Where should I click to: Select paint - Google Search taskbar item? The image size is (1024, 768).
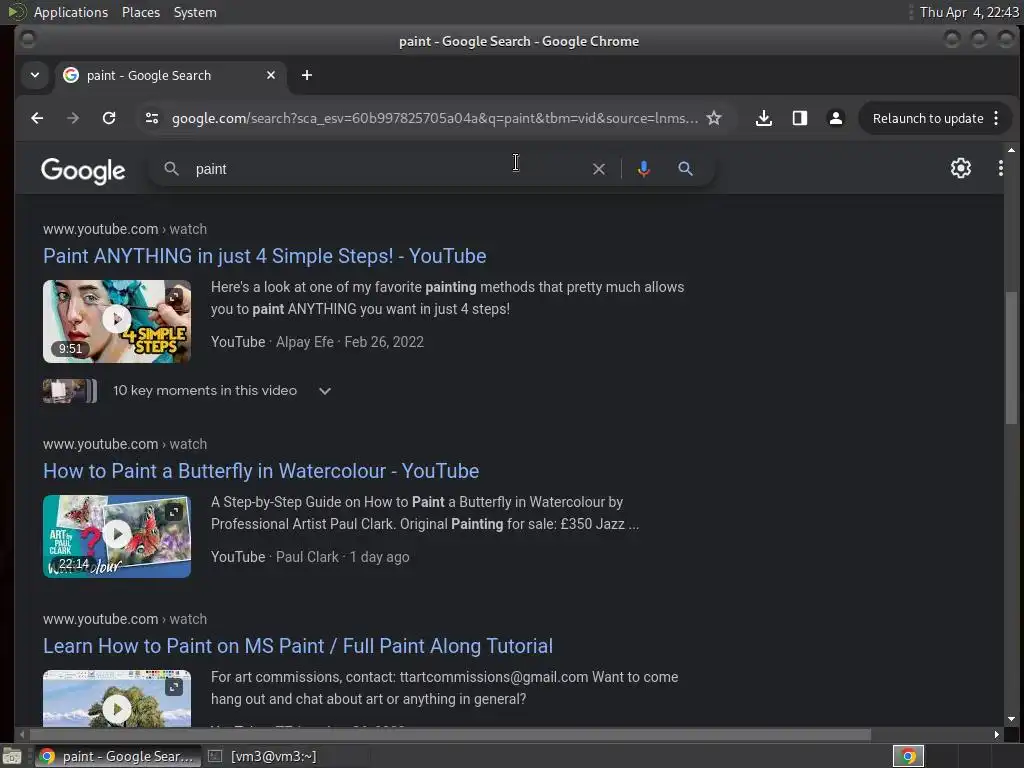pyautogui.click(x=118, y=756)
